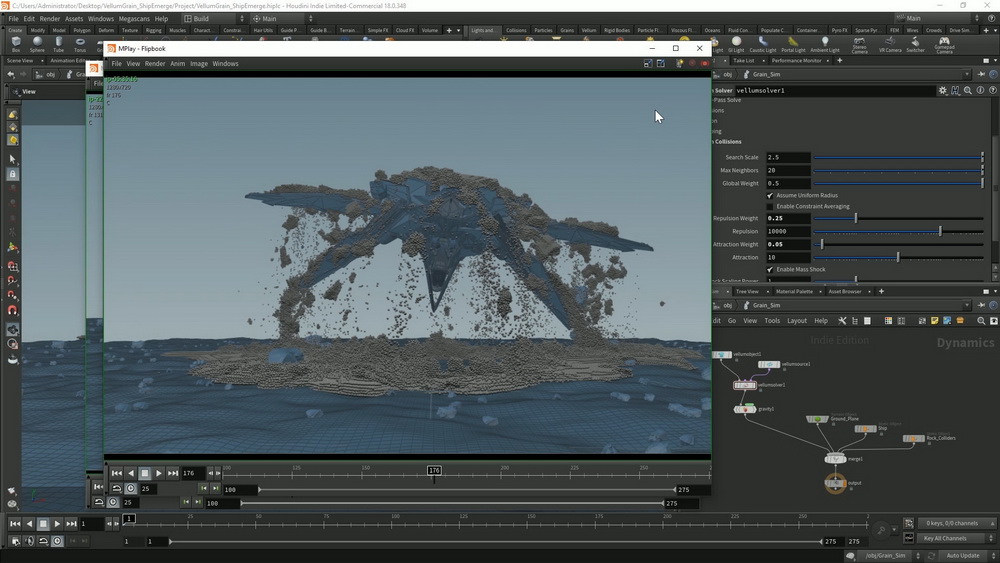Add a sticky note in network editor
Image resolution: width=1000 pixels, height=563 pixels.
pos(934,321)
